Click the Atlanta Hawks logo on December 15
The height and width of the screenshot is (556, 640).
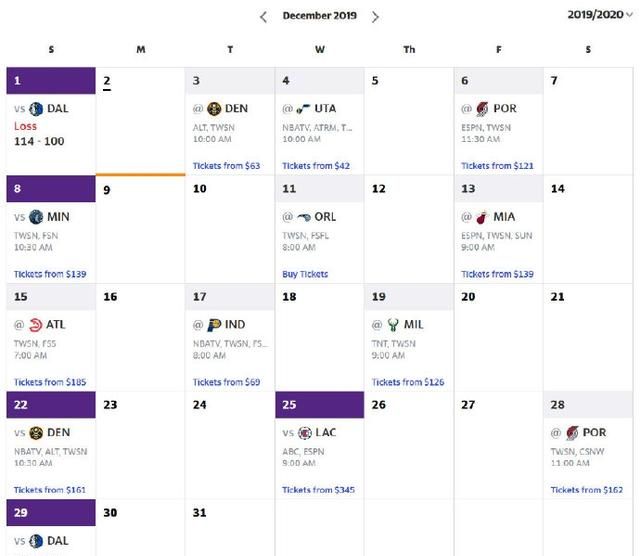click(36, 325)
